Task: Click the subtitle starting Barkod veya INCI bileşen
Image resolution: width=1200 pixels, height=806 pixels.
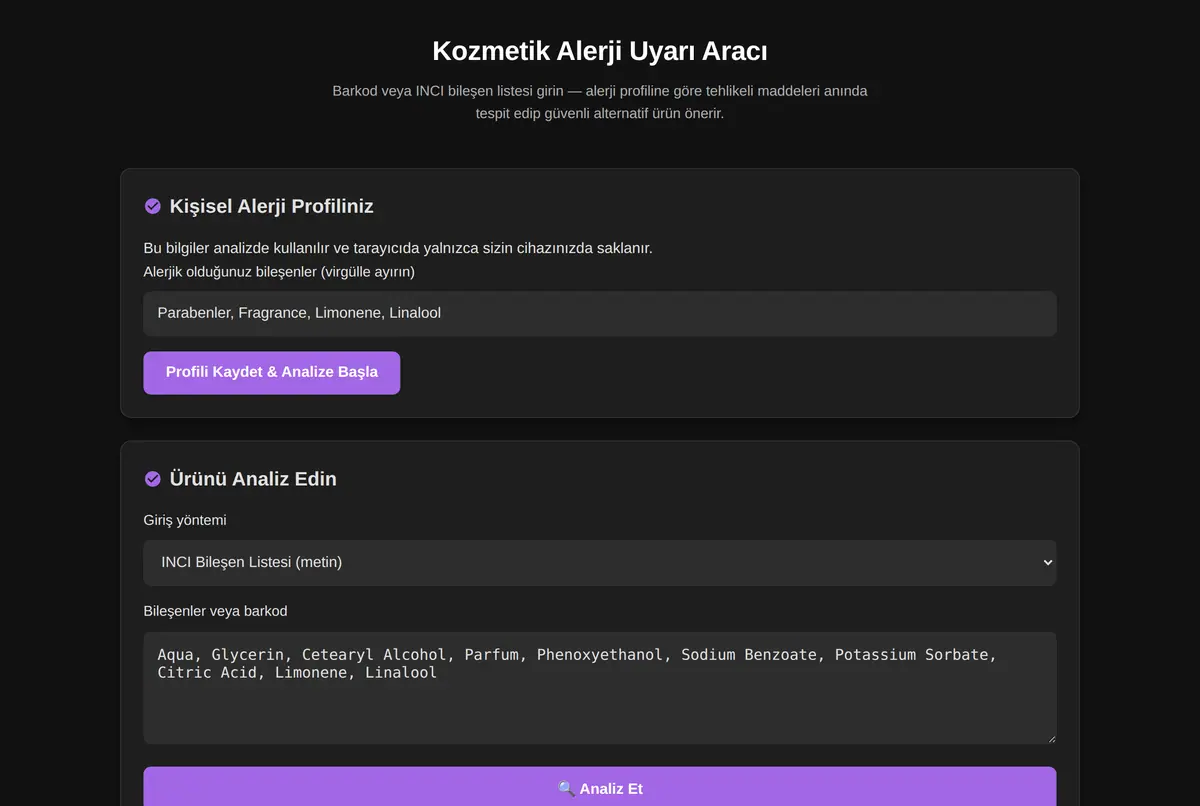Action: 600,102
